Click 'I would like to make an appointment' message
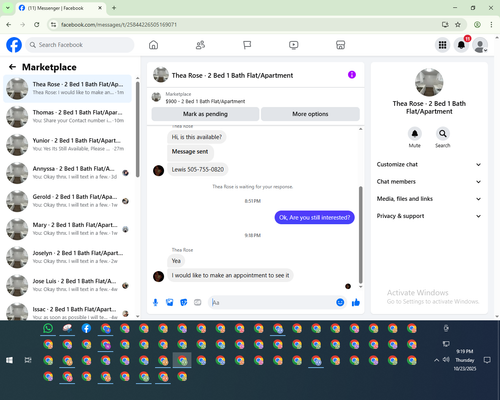Viewport: 500px width, 400px height. 230,275
